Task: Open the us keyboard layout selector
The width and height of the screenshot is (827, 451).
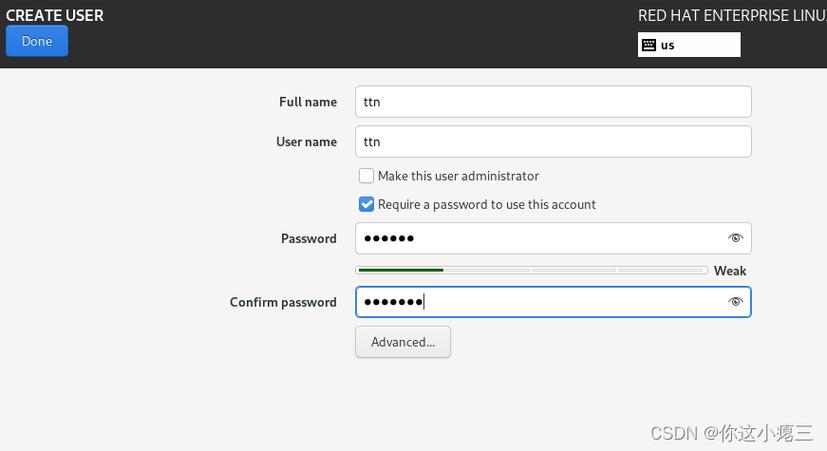Action: pyautogui.click(x=689, y=45)
